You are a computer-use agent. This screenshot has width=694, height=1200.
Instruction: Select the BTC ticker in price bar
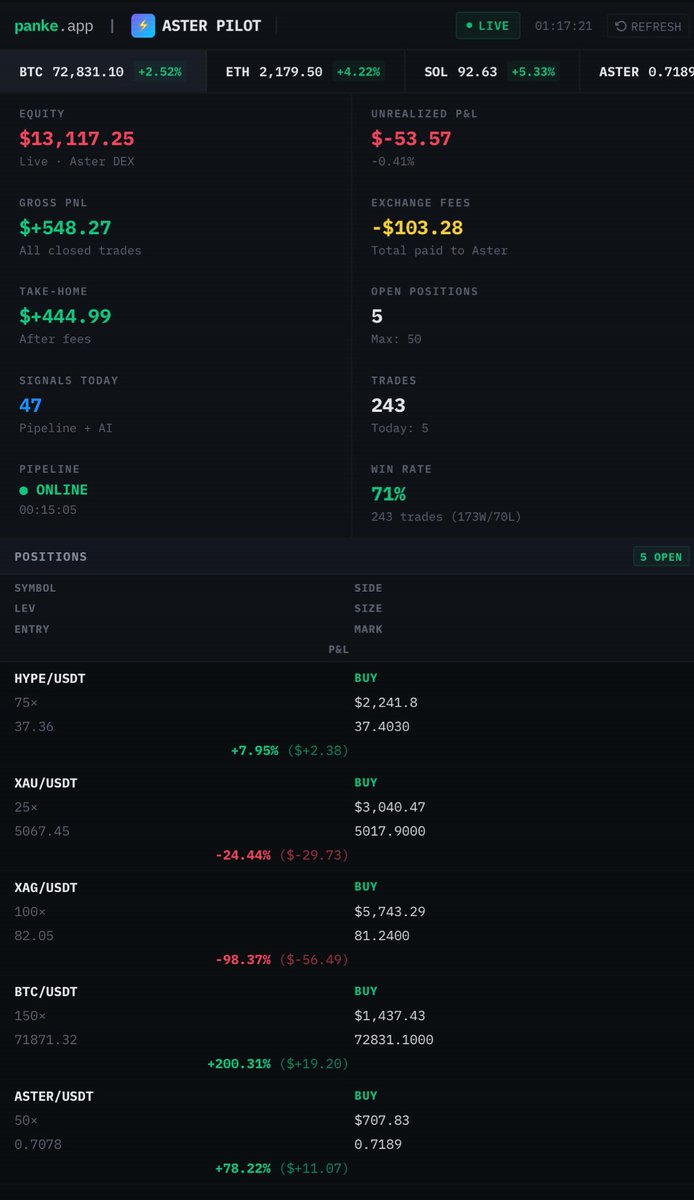pyautogui.click(x=101, y=72)
